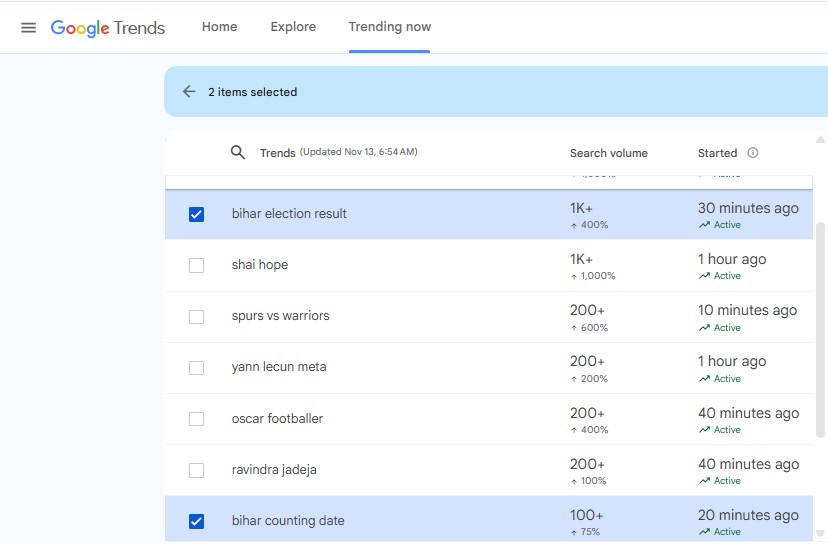Open the ravindra jadeja trend

[274, 470]
